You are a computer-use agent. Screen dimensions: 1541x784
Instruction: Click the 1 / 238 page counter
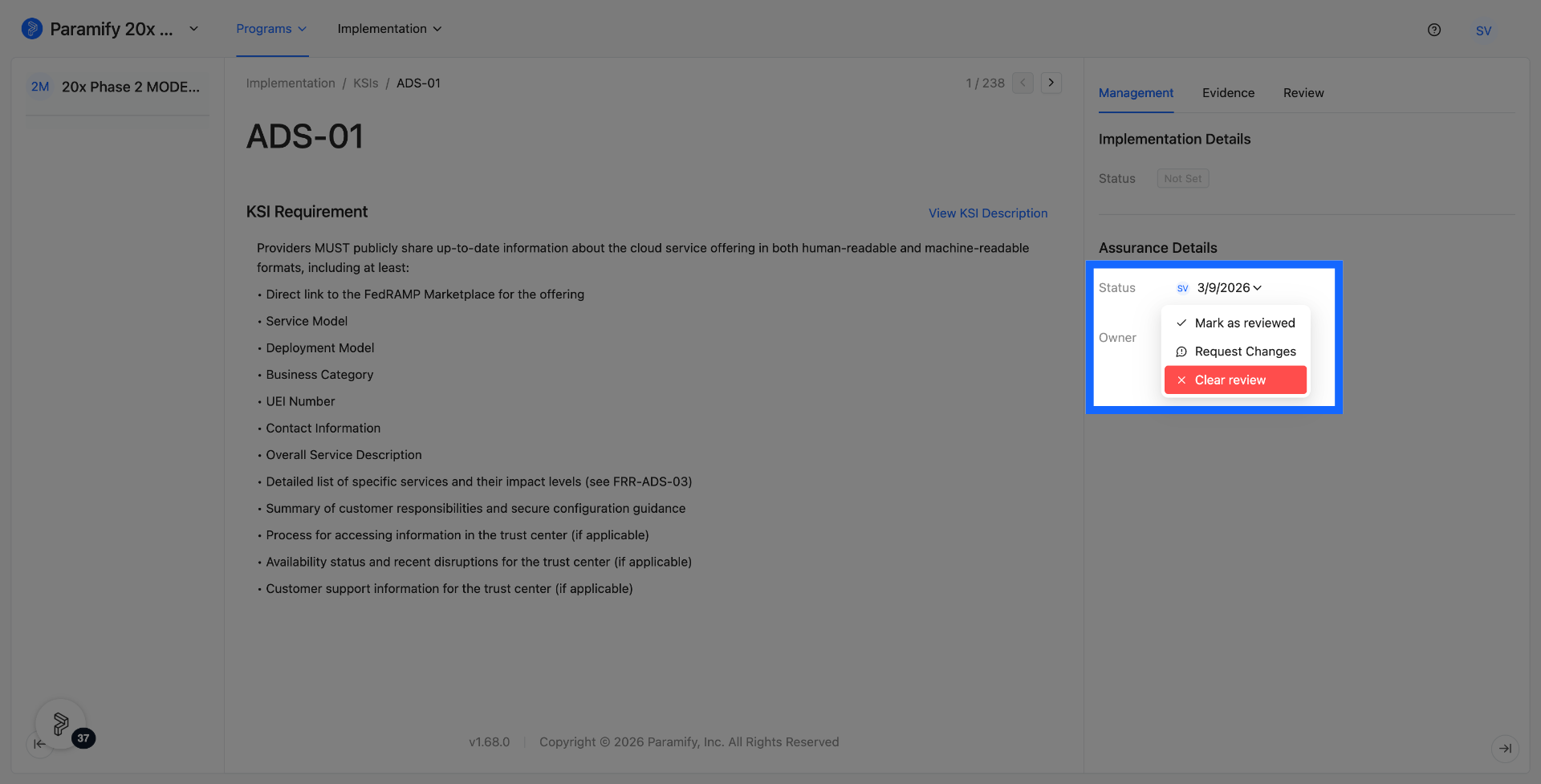click(x=985, y=83)
